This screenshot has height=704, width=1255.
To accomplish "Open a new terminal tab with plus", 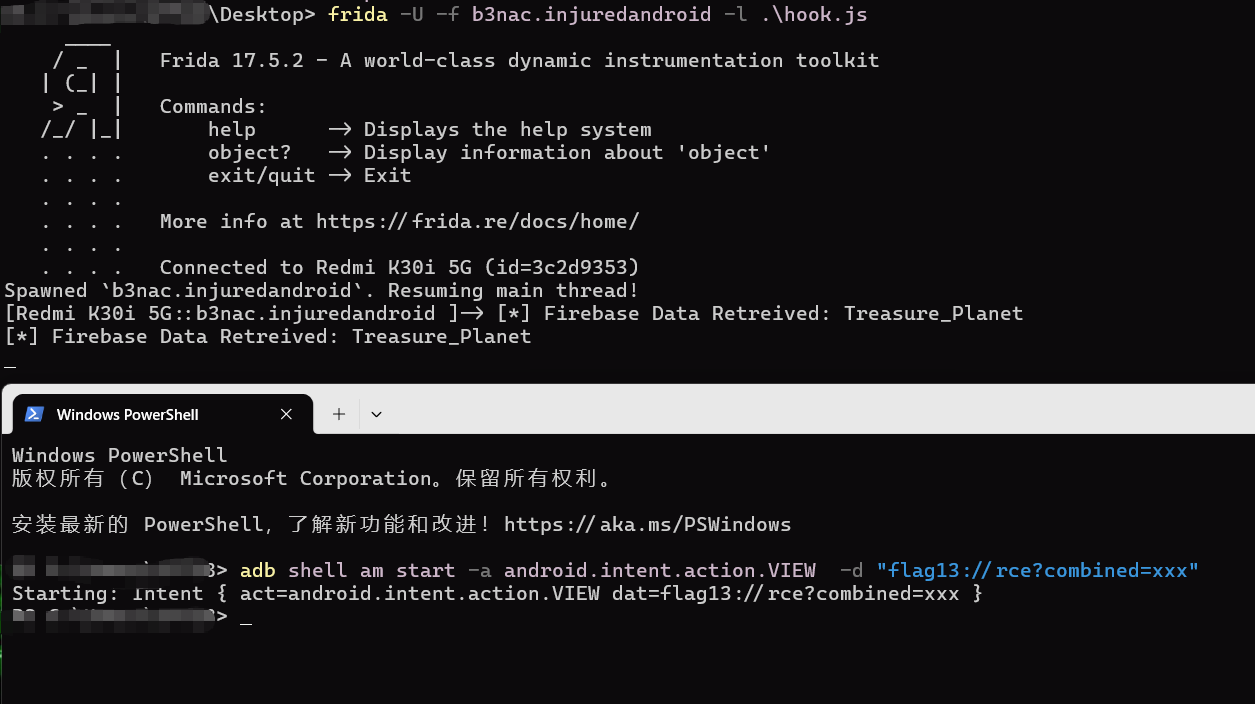I will [339, 414].
